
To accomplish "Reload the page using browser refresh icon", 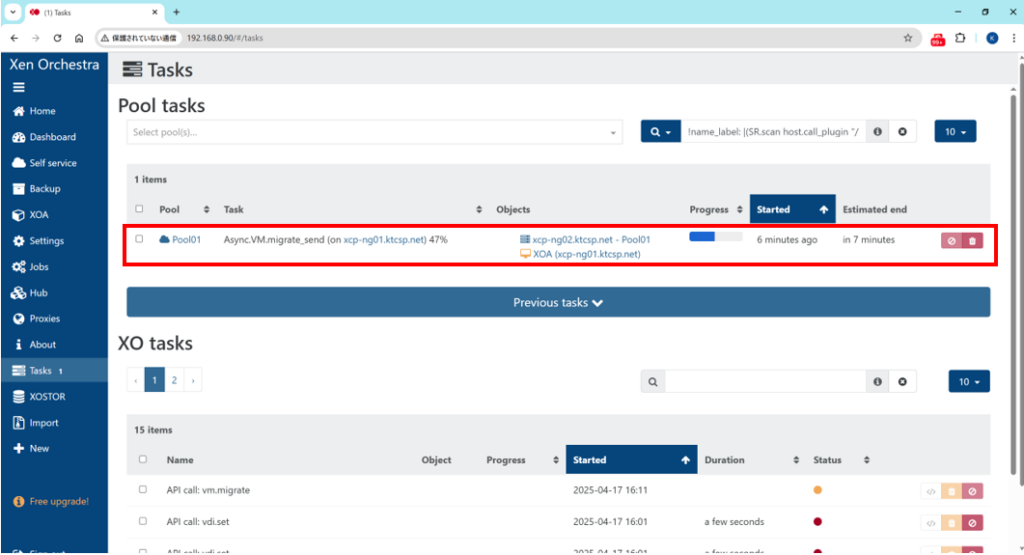I will point(57,38).
